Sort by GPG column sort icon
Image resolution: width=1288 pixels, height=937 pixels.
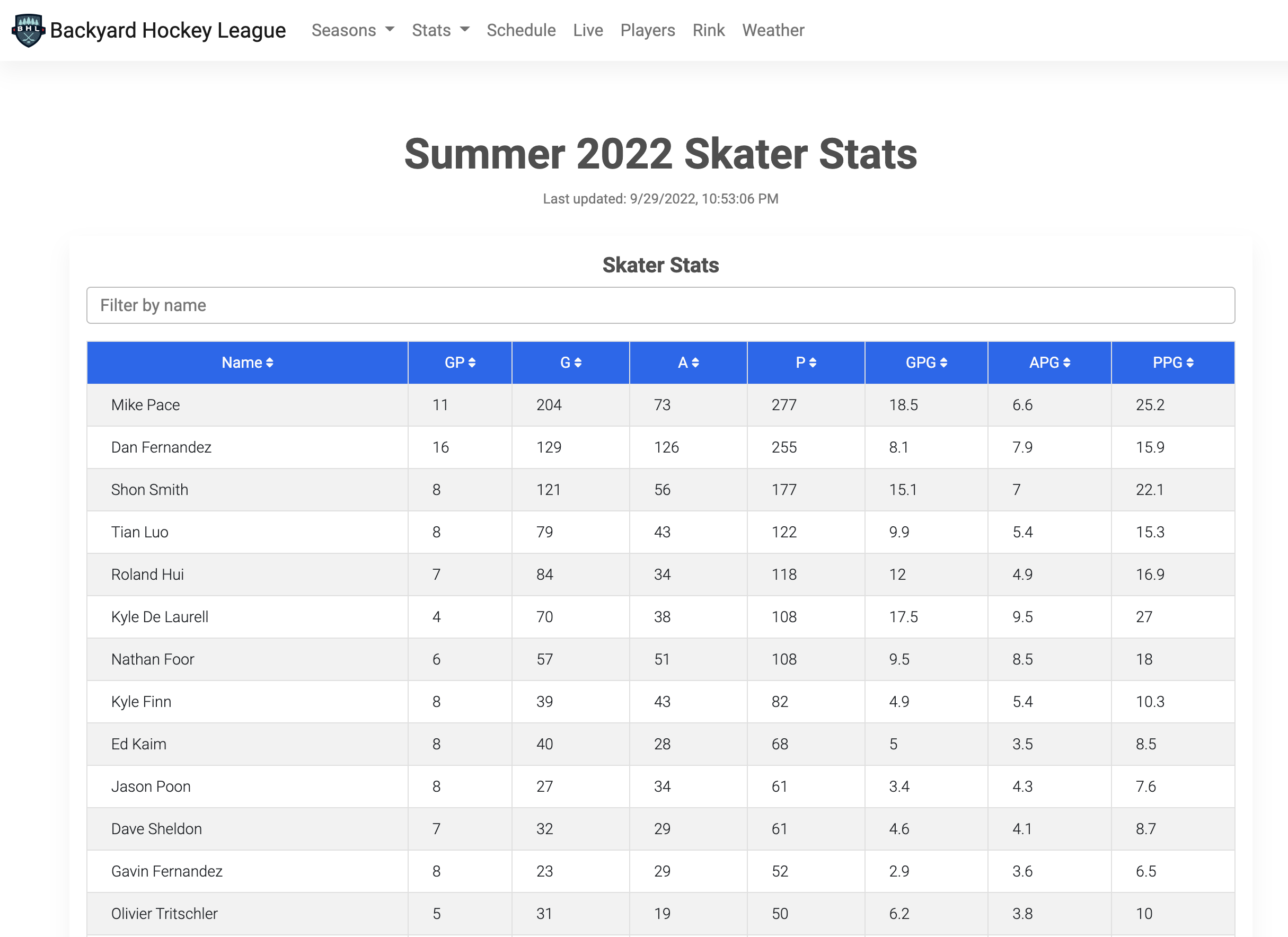tap(943, 363)
